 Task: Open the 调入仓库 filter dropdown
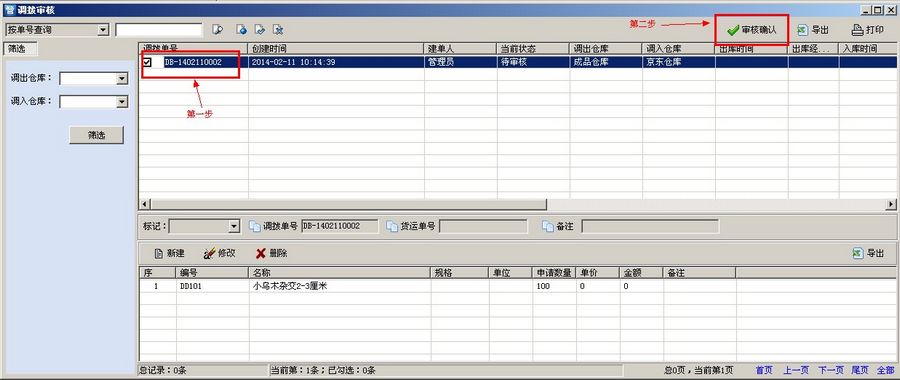122,102
